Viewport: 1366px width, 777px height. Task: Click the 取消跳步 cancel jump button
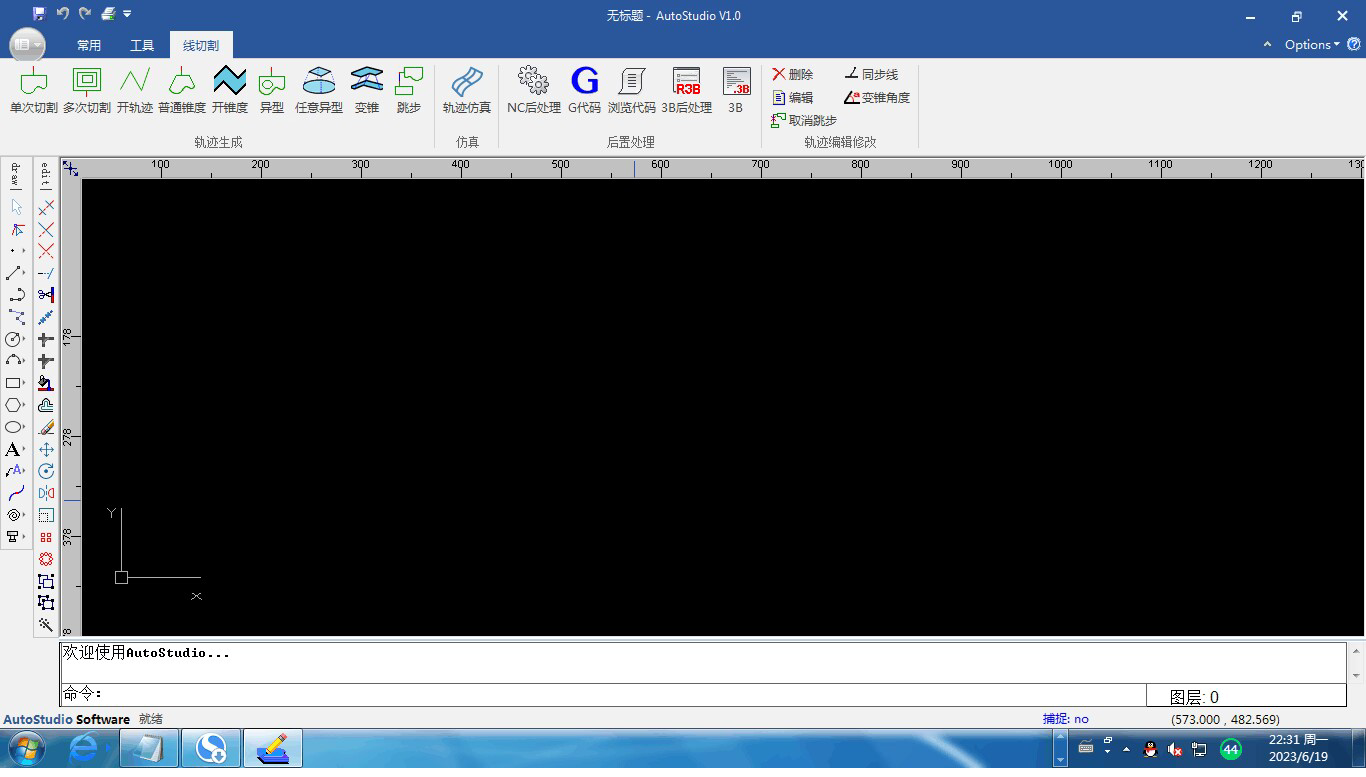pos(804,120)
